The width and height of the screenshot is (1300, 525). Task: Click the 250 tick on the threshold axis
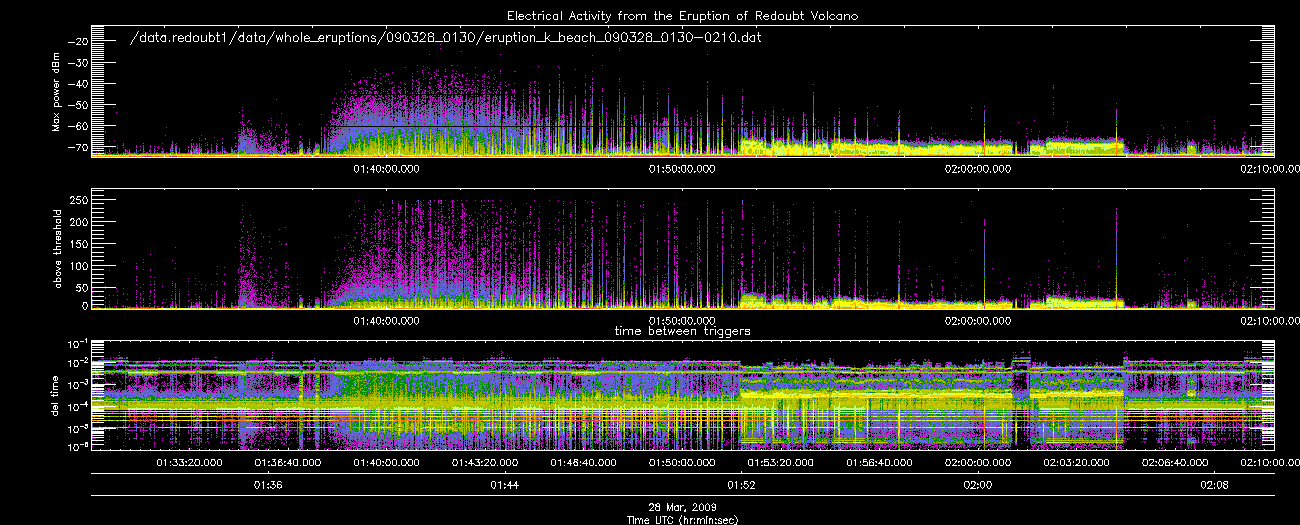pos(79,200)
